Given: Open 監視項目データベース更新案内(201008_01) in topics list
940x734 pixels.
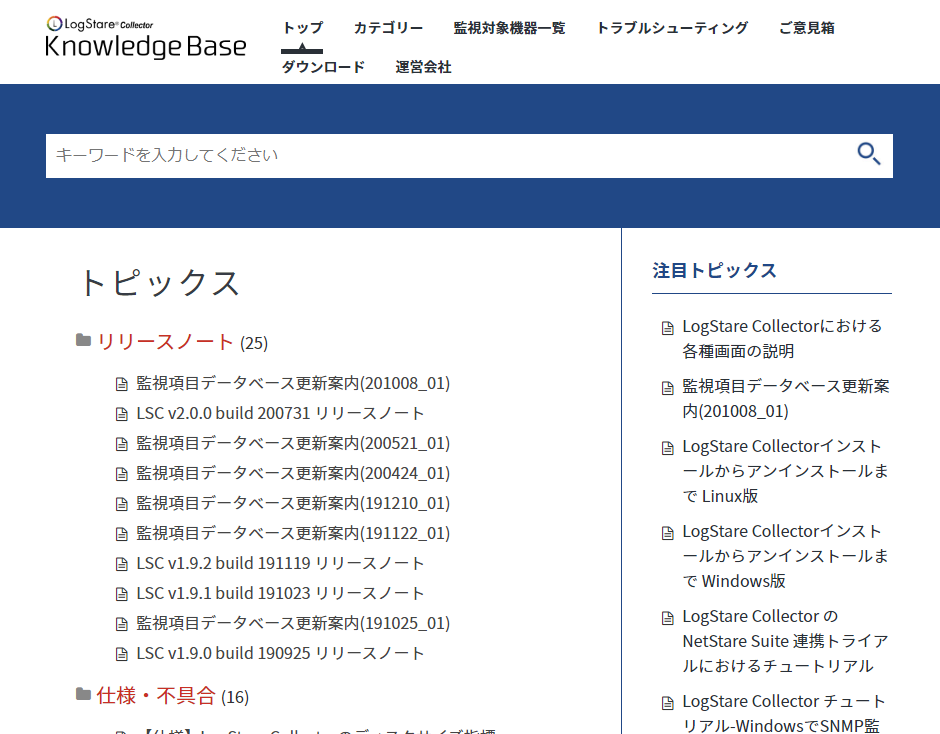Looking at the screenshot, I should click(293, 383).
